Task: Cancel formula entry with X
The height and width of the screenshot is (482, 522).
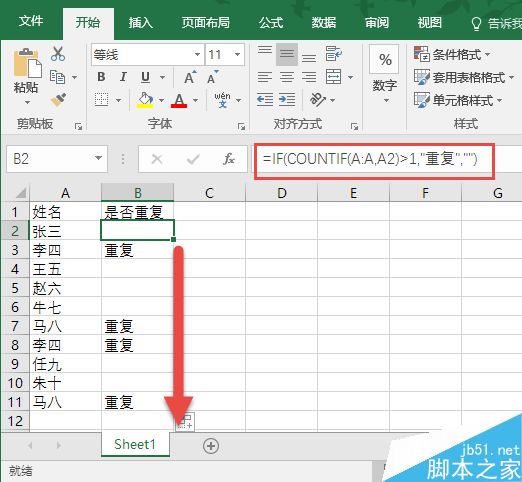Action: pos(157,159)
